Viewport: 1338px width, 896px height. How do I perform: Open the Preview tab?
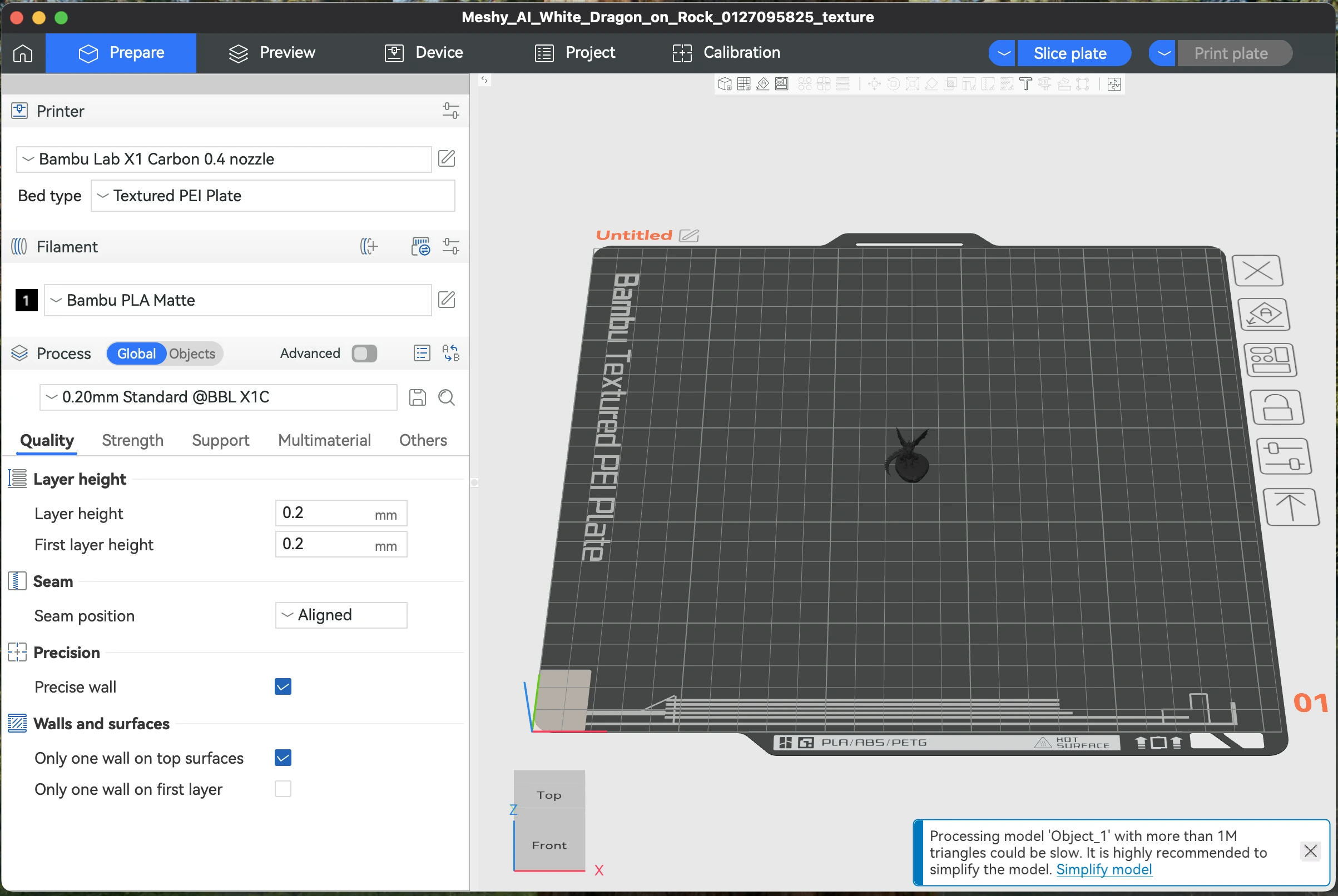(x=272, y=53)
